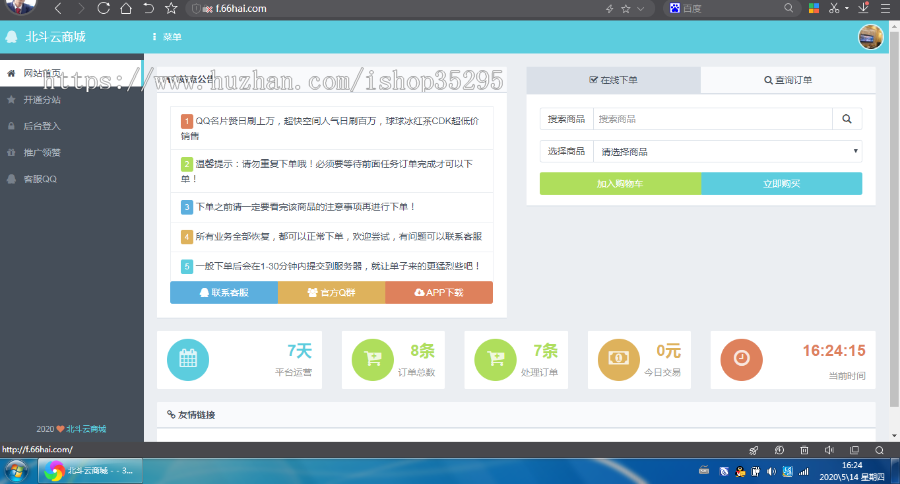Click the taskbar clock showing 16:24

tap(852, 471)
